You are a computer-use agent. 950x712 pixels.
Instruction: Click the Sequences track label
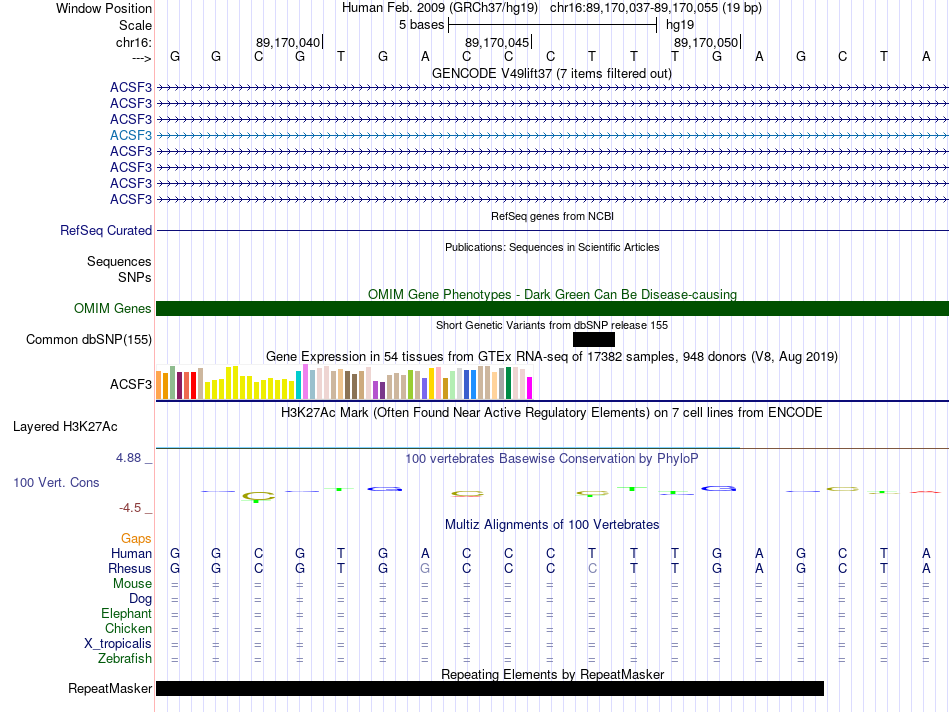click(119, 261)
